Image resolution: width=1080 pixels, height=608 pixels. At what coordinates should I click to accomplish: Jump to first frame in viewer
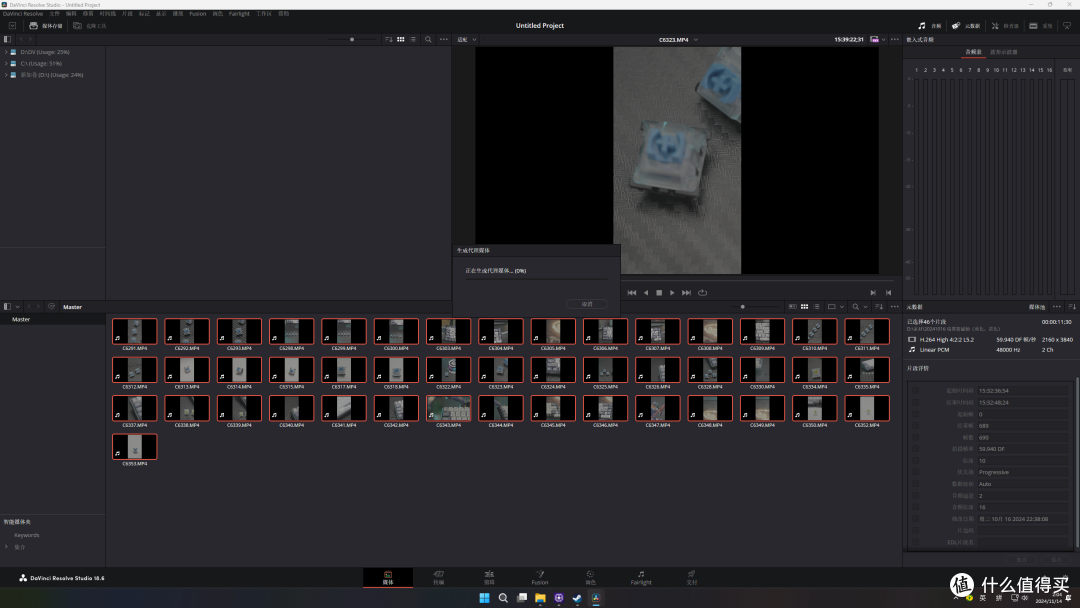click(x=632, y=293)
